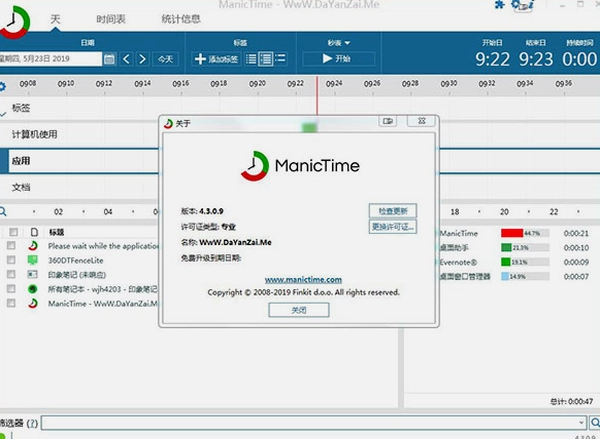Click the 今天 (today) button

[165, 59]
